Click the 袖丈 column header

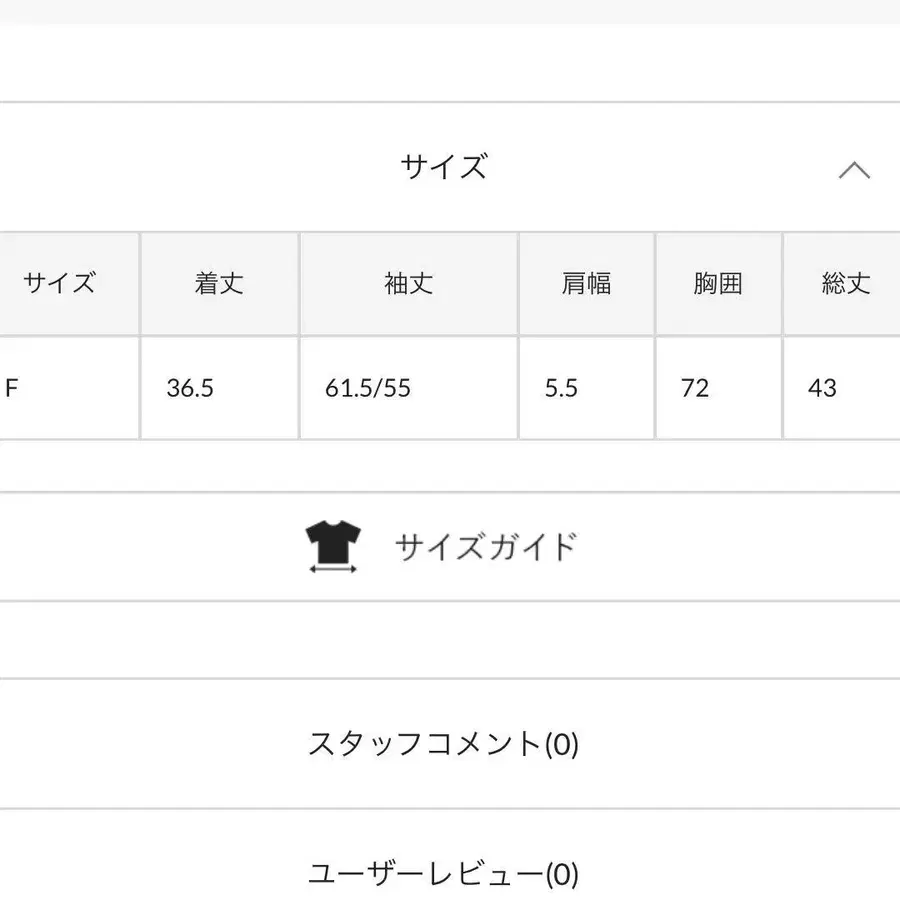[408, 284]
